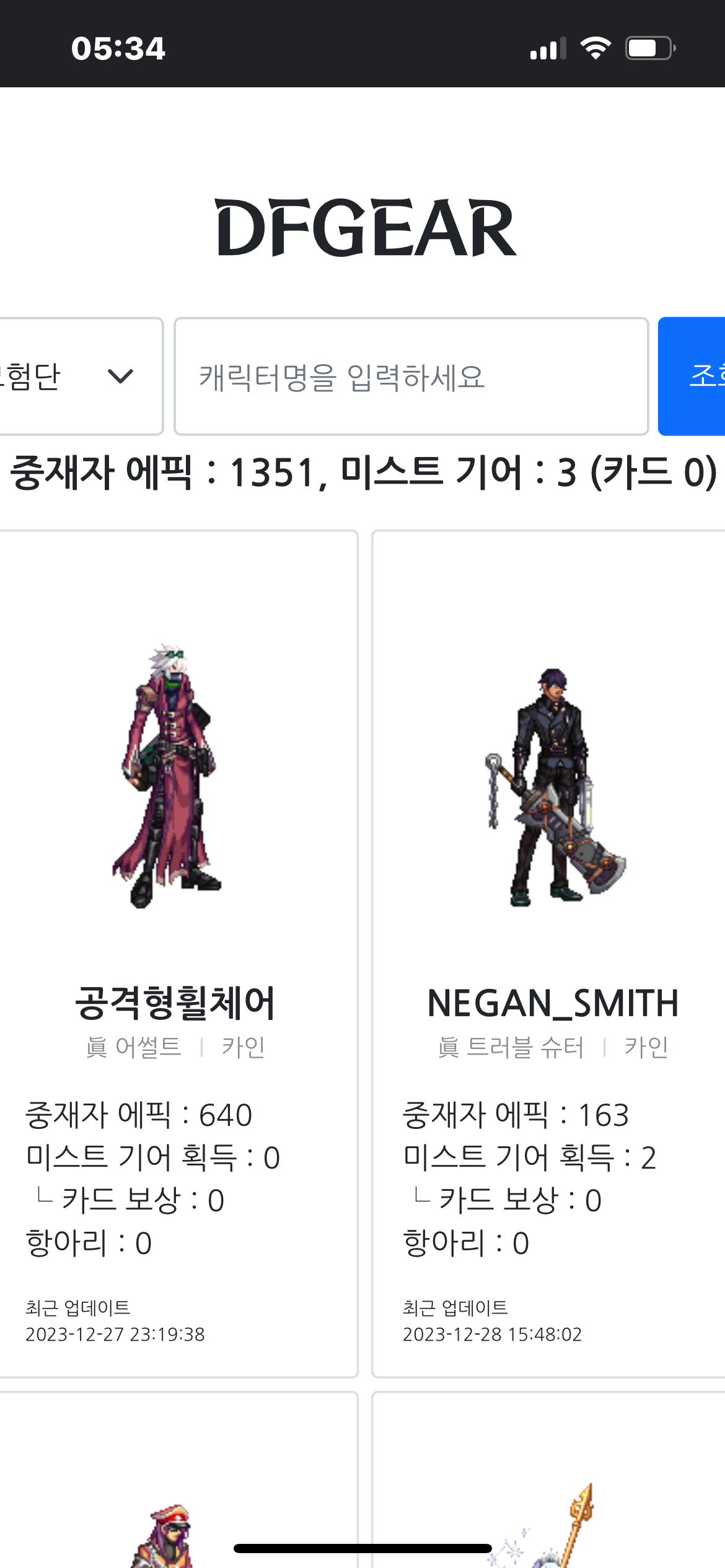Tap the Wi-Fi status icon
This screenshot has height=1568, width=725.
click(595, 48)
